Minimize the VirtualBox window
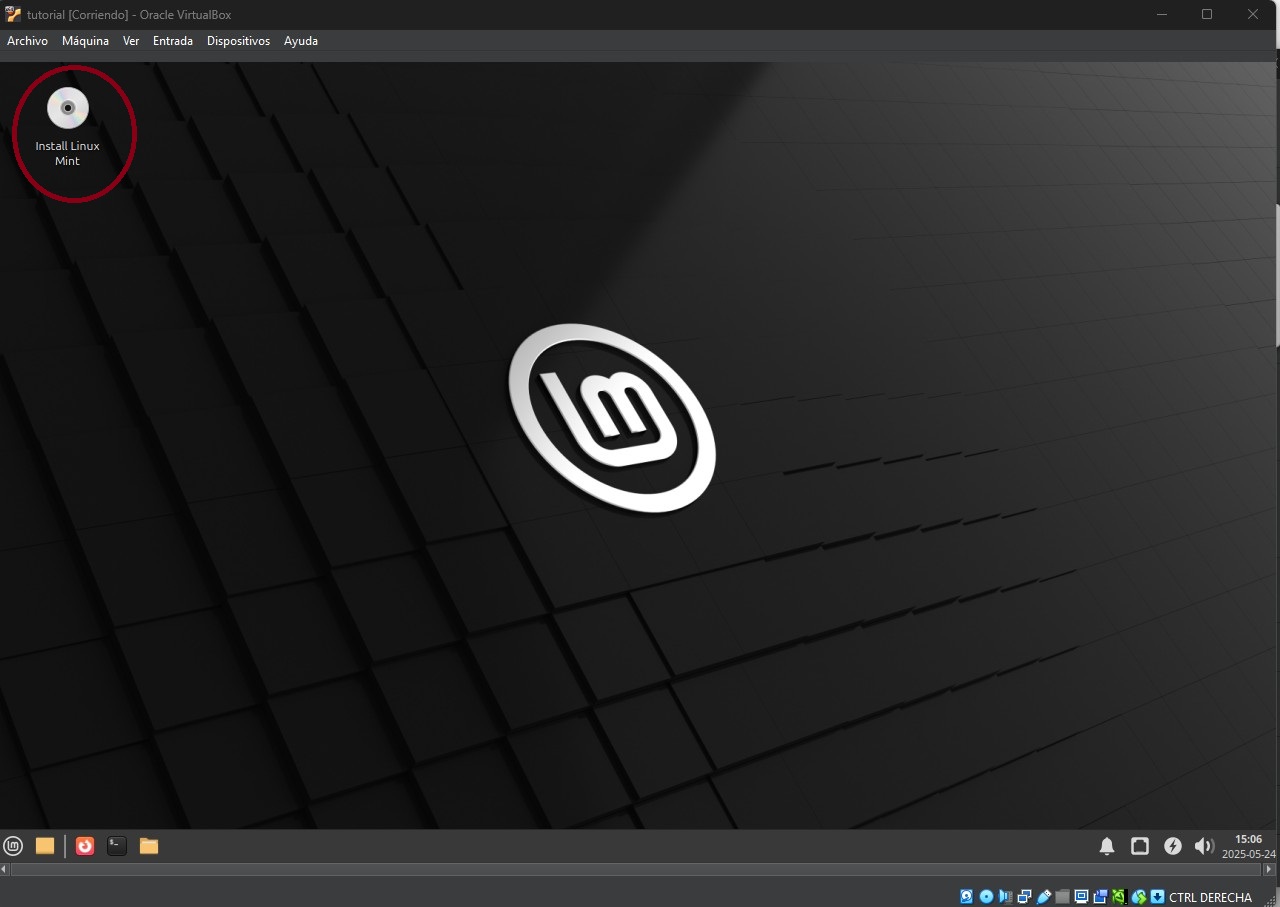 click(1162, 14)
